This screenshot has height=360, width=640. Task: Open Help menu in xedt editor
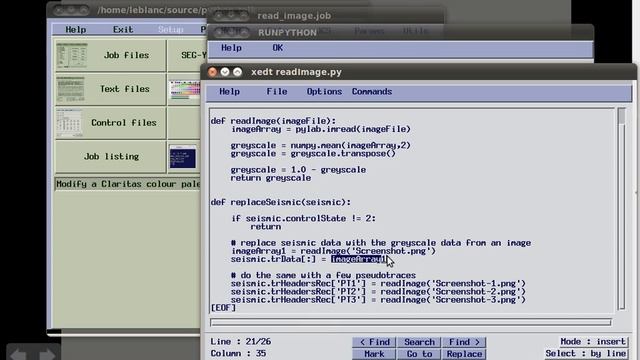(229, 91)
